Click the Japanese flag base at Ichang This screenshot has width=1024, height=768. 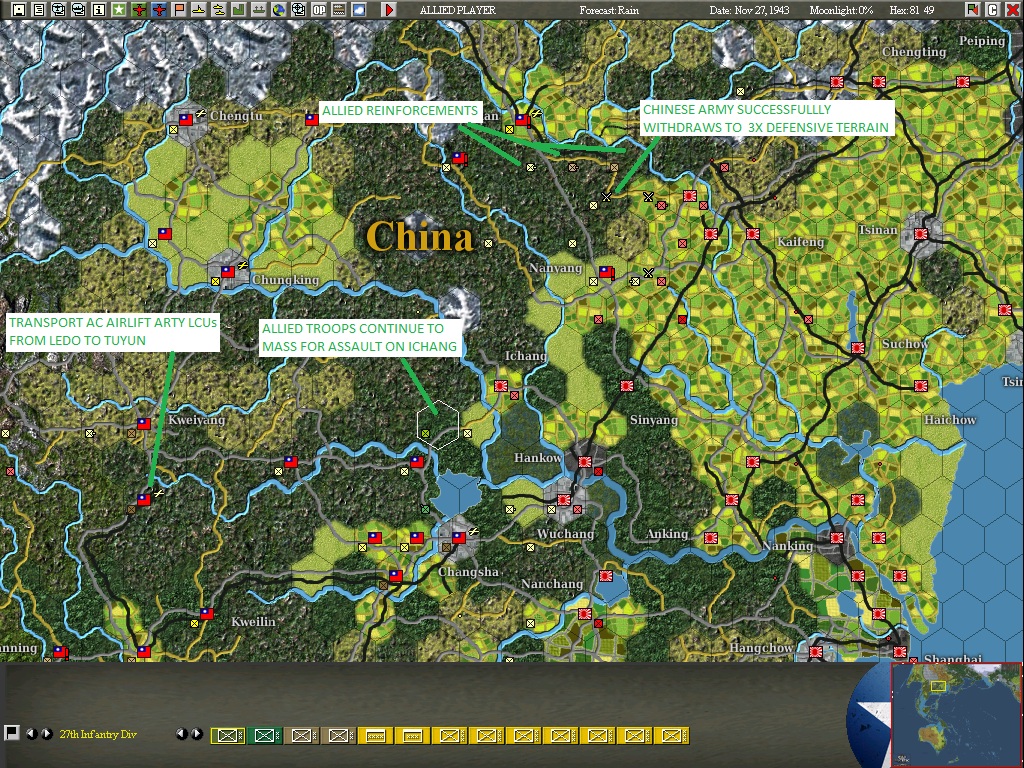click(x=501, y=386)
